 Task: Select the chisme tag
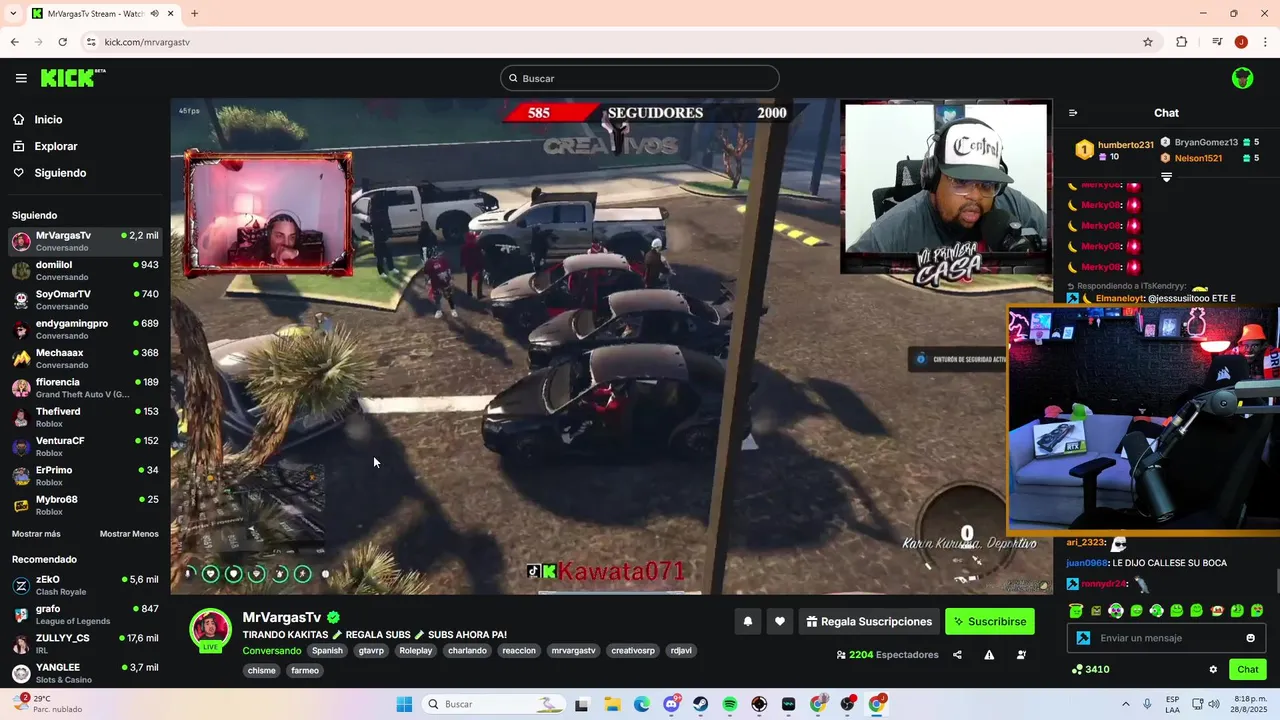[262, 670]
